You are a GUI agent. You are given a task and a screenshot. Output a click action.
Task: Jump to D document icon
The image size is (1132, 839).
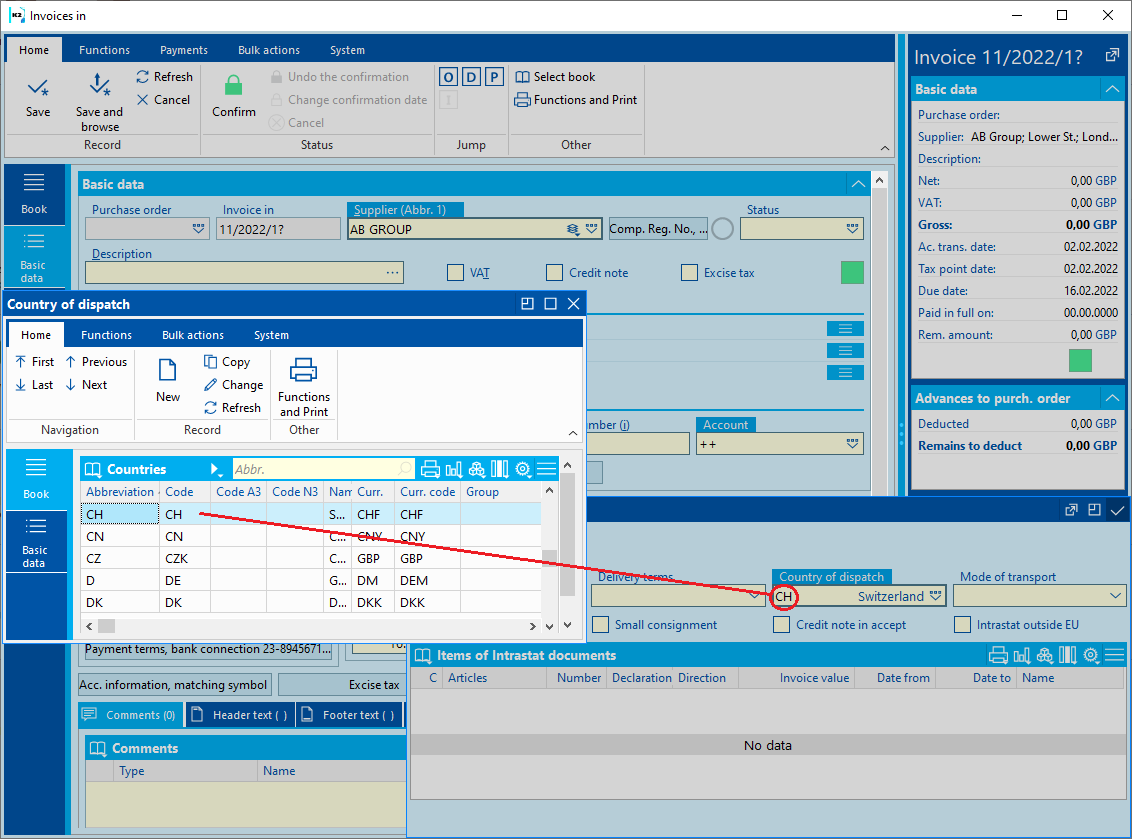(471, 77)
